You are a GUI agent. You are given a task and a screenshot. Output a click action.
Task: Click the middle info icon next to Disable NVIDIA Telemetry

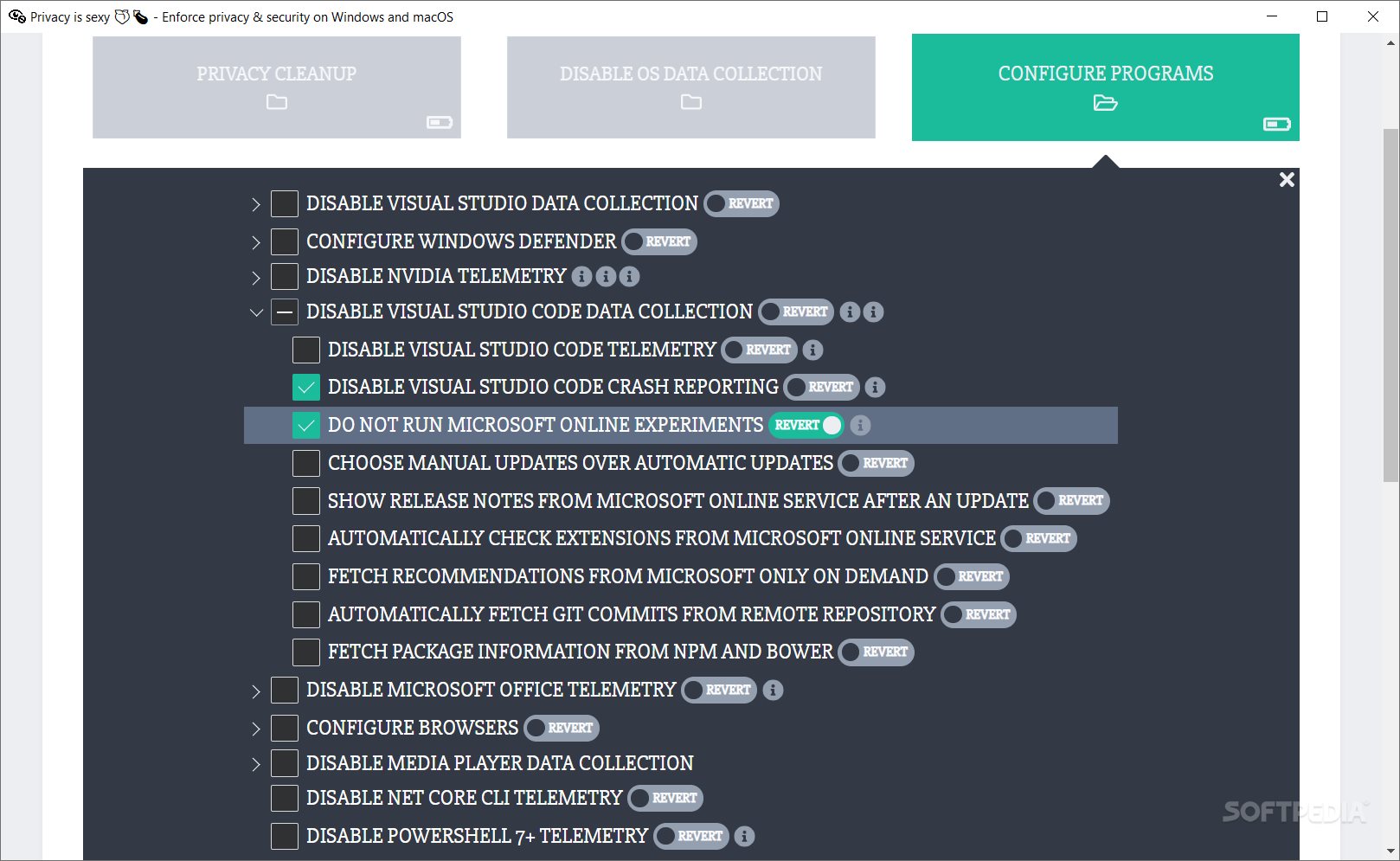click(x=607, y=277)
